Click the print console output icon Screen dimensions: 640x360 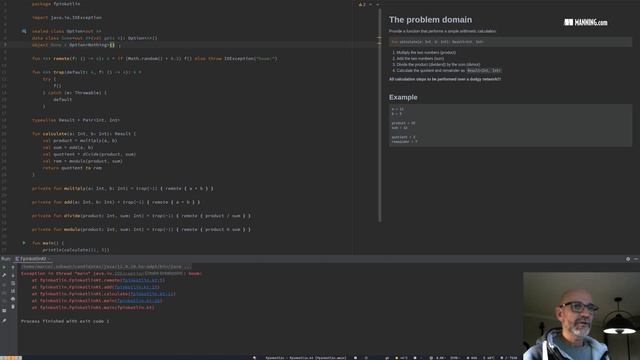(x=13, y=299)
